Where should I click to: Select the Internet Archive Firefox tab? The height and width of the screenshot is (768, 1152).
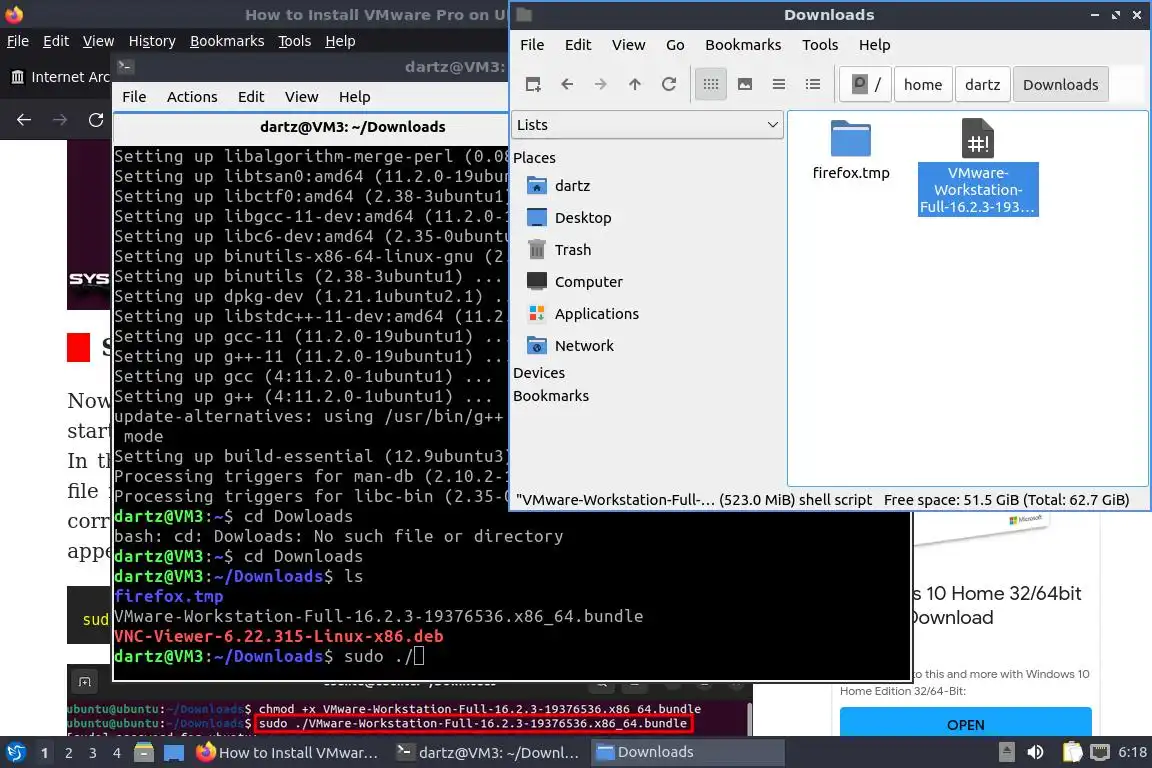[x=59, y=77]
